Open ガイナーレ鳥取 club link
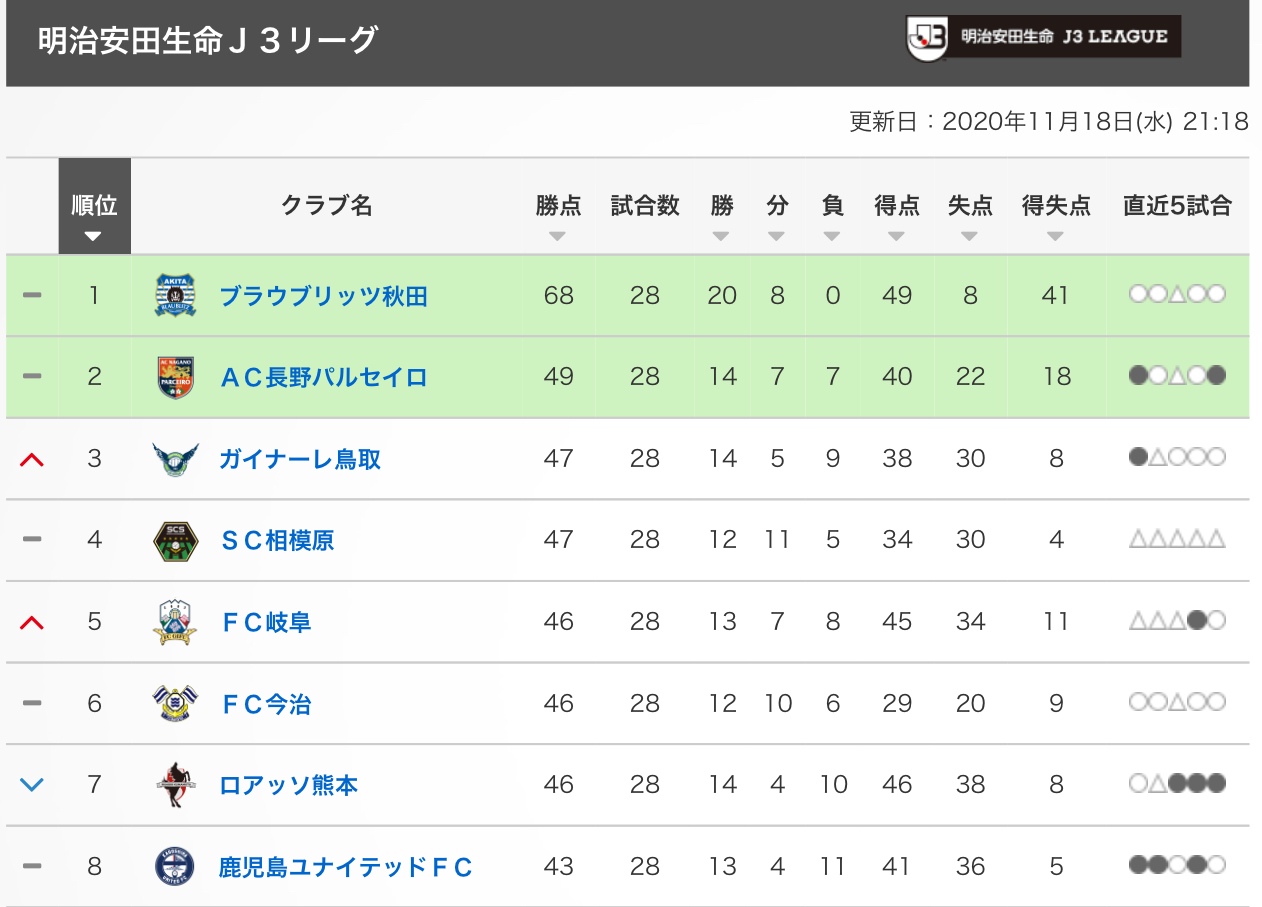Viewport: 1262px width, 907px height. pos(300,459)
